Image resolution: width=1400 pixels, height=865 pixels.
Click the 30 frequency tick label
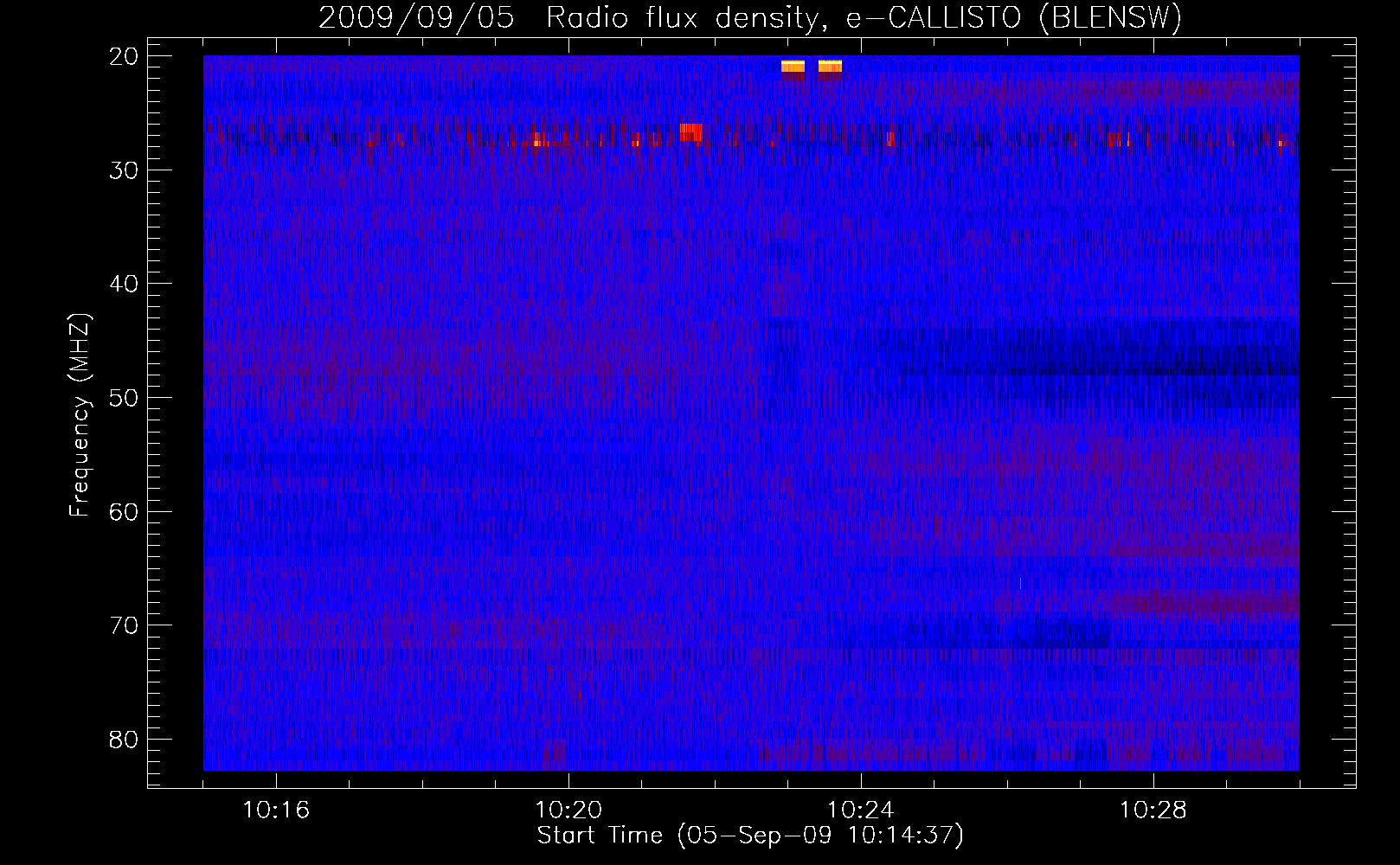point(125,170)
